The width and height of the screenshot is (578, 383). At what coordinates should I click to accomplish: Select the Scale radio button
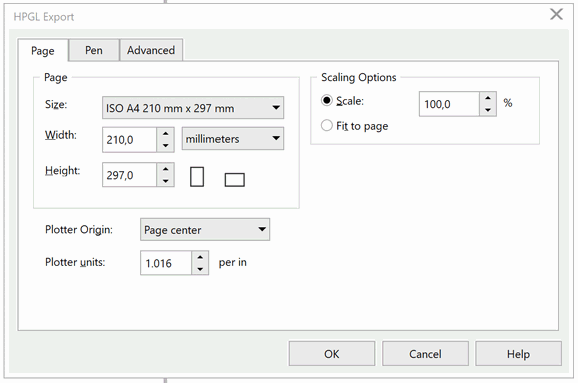(x=327, y=100)
